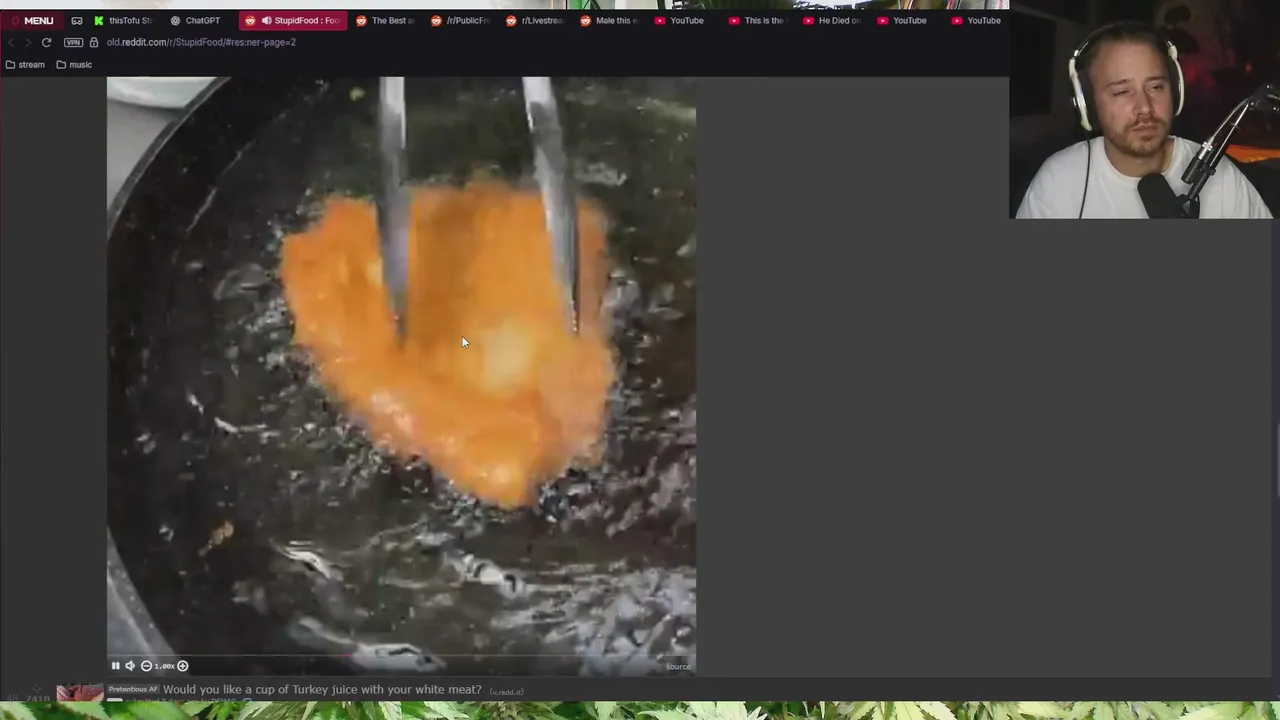The height and width of the screenshot is (720, 1280).
Task: Click the video progress bar
Action: [x=401, y=656]
